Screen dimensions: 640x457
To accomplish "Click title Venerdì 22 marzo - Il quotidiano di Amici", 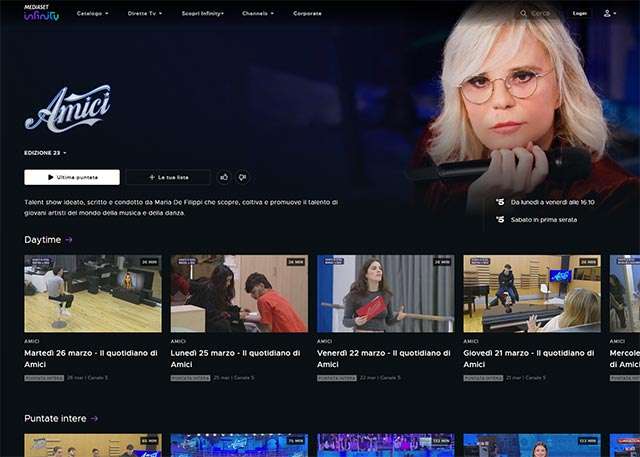I will (384, 359).
